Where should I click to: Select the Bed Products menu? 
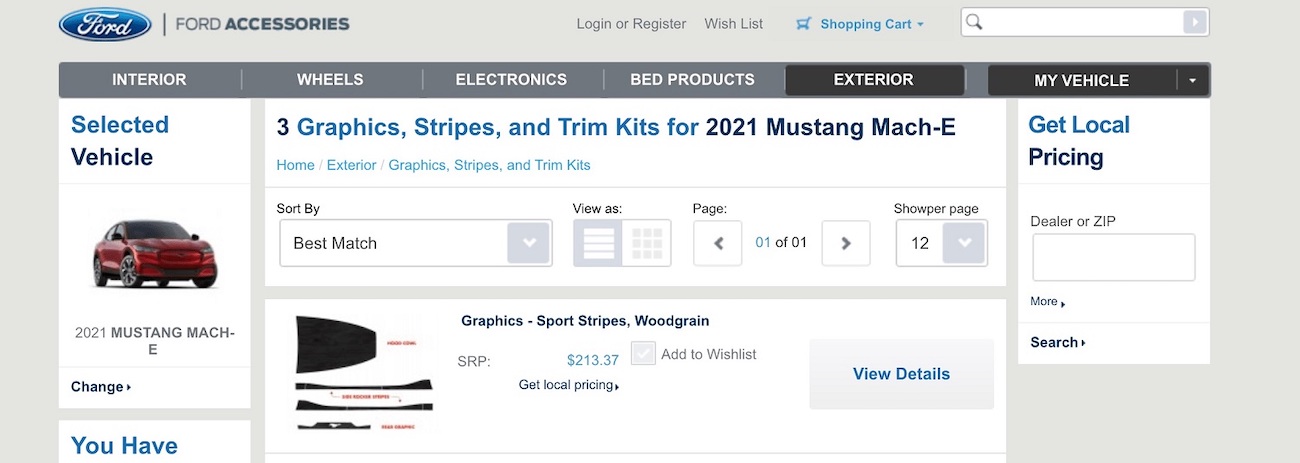pos(692,80)
